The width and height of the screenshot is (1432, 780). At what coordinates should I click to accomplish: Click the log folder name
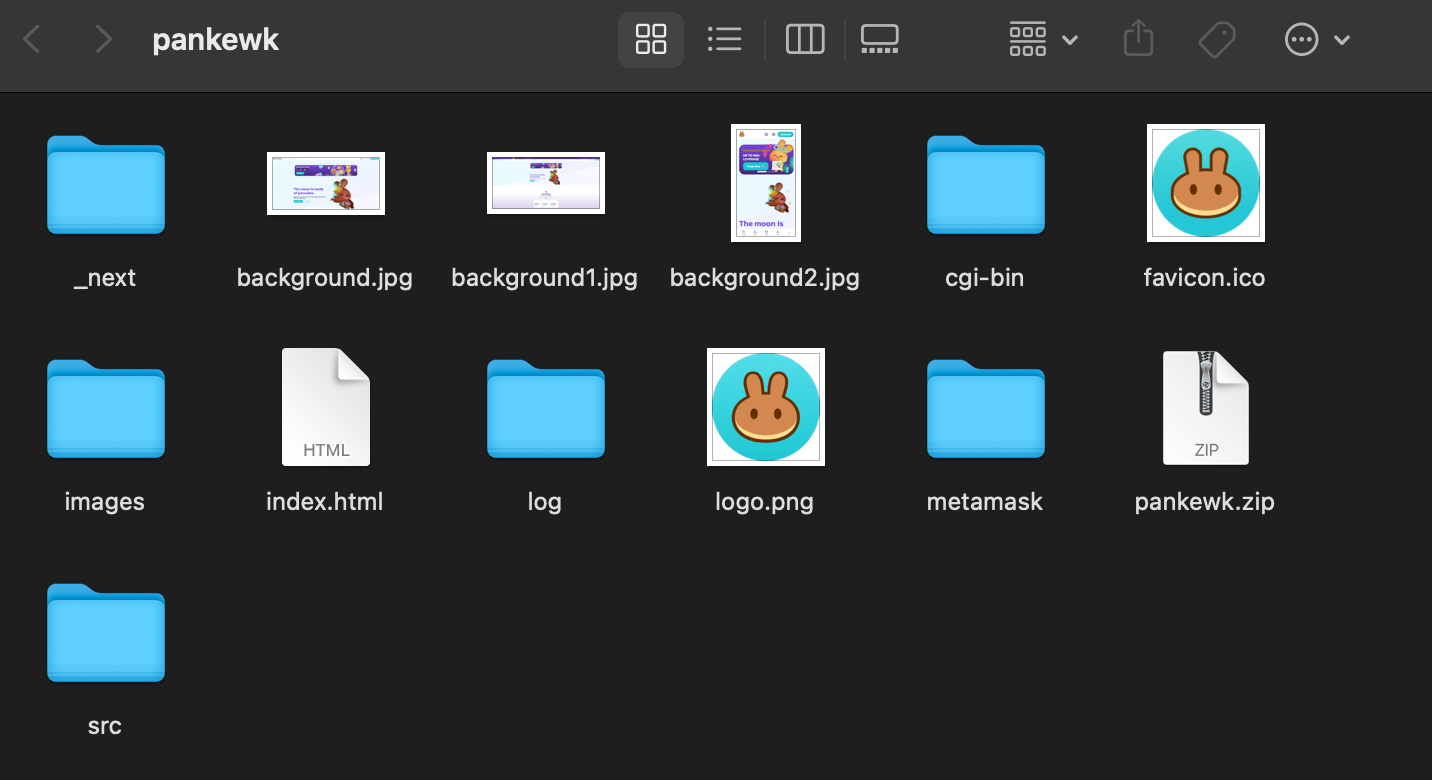coord(545,502)
